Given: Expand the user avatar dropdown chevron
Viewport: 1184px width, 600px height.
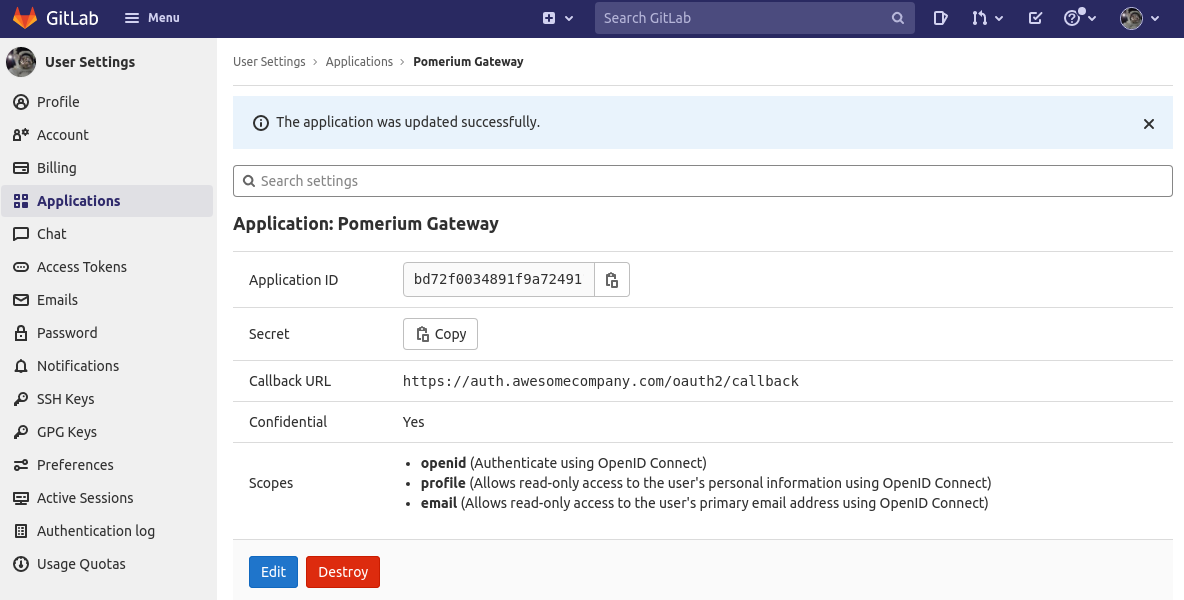Looking at the screenshot, I should point(1155,18).
